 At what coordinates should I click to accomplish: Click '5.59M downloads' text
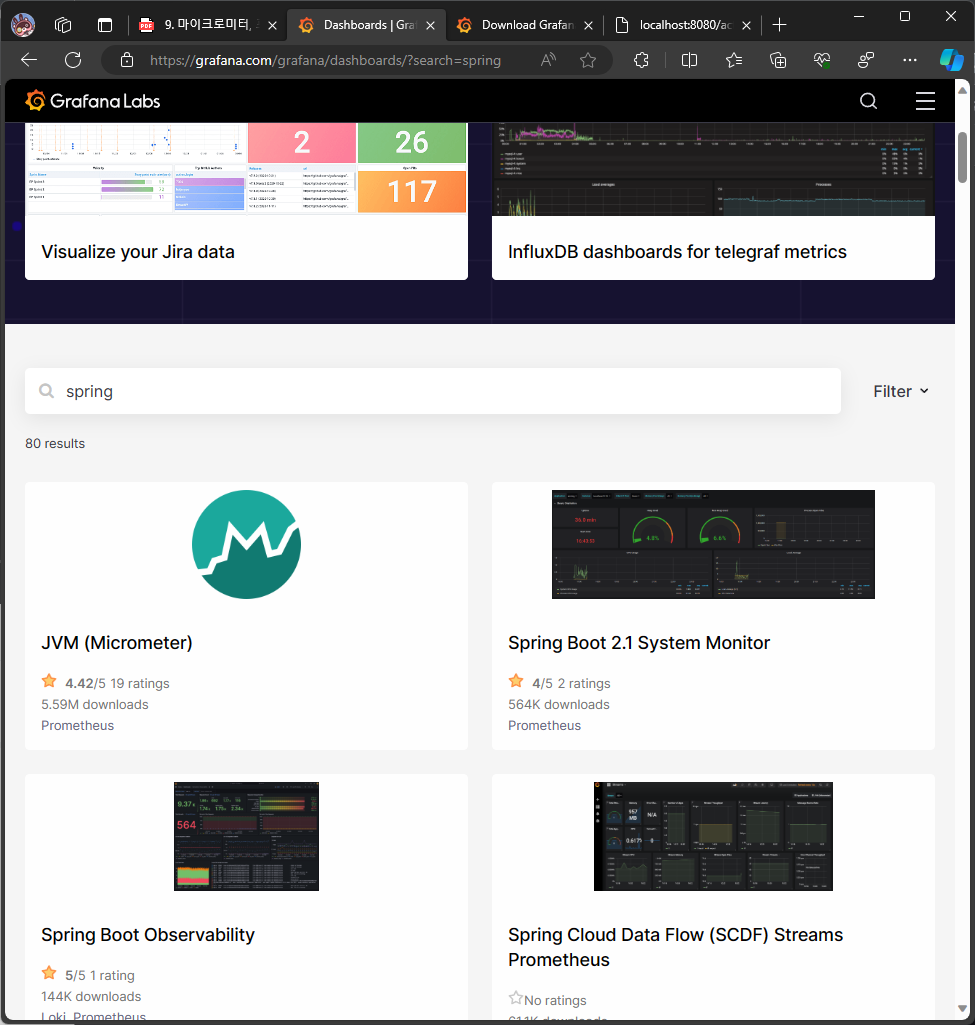pos(95,704)
